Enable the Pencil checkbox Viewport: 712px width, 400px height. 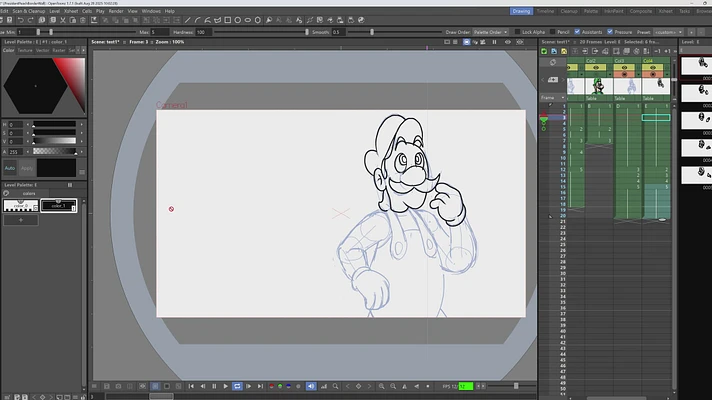pos(552,32)
